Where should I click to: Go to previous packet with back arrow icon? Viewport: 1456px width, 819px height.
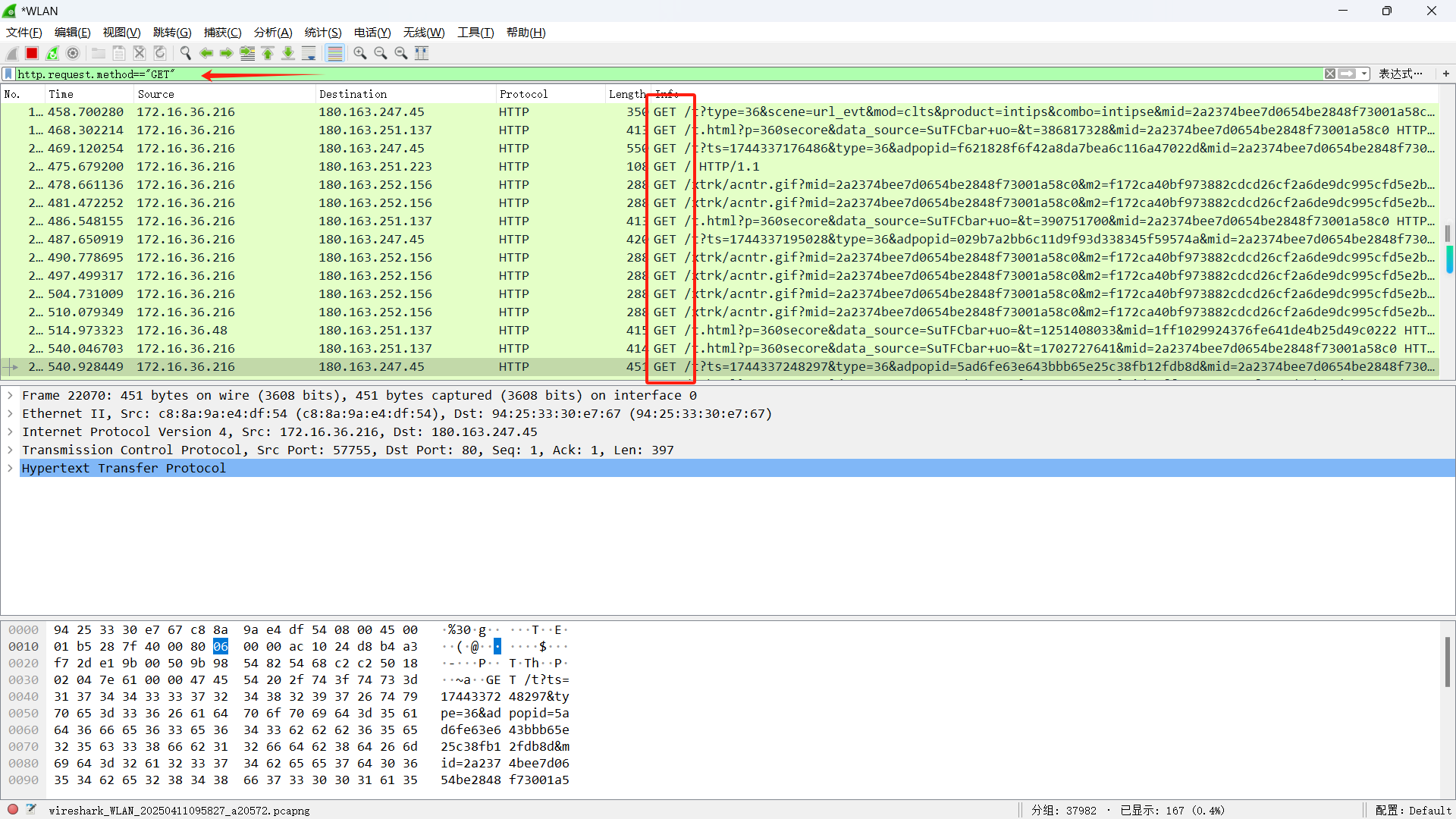pyautogui.click(x=206, y=53)
